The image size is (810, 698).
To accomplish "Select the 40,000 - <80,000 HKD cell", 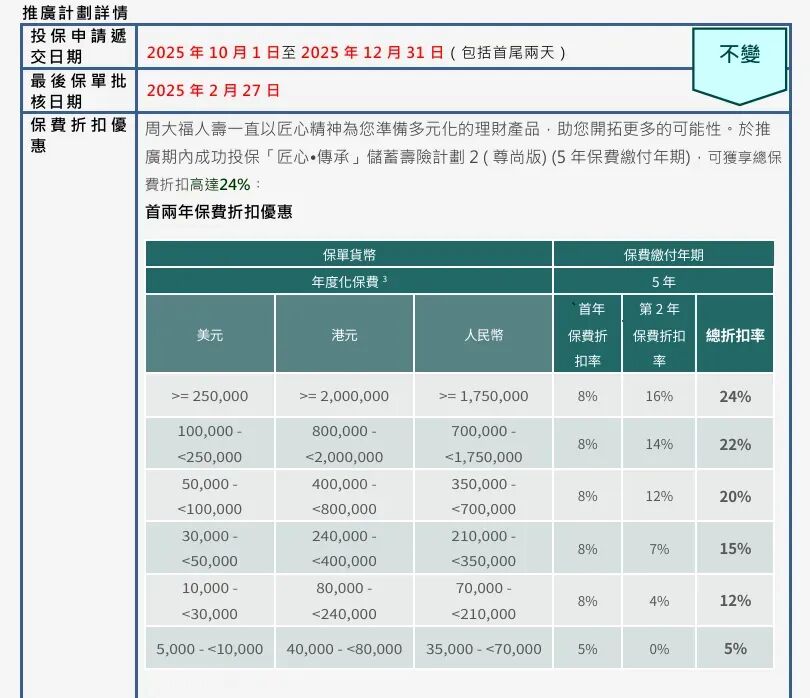I will [x=344, y=649].
